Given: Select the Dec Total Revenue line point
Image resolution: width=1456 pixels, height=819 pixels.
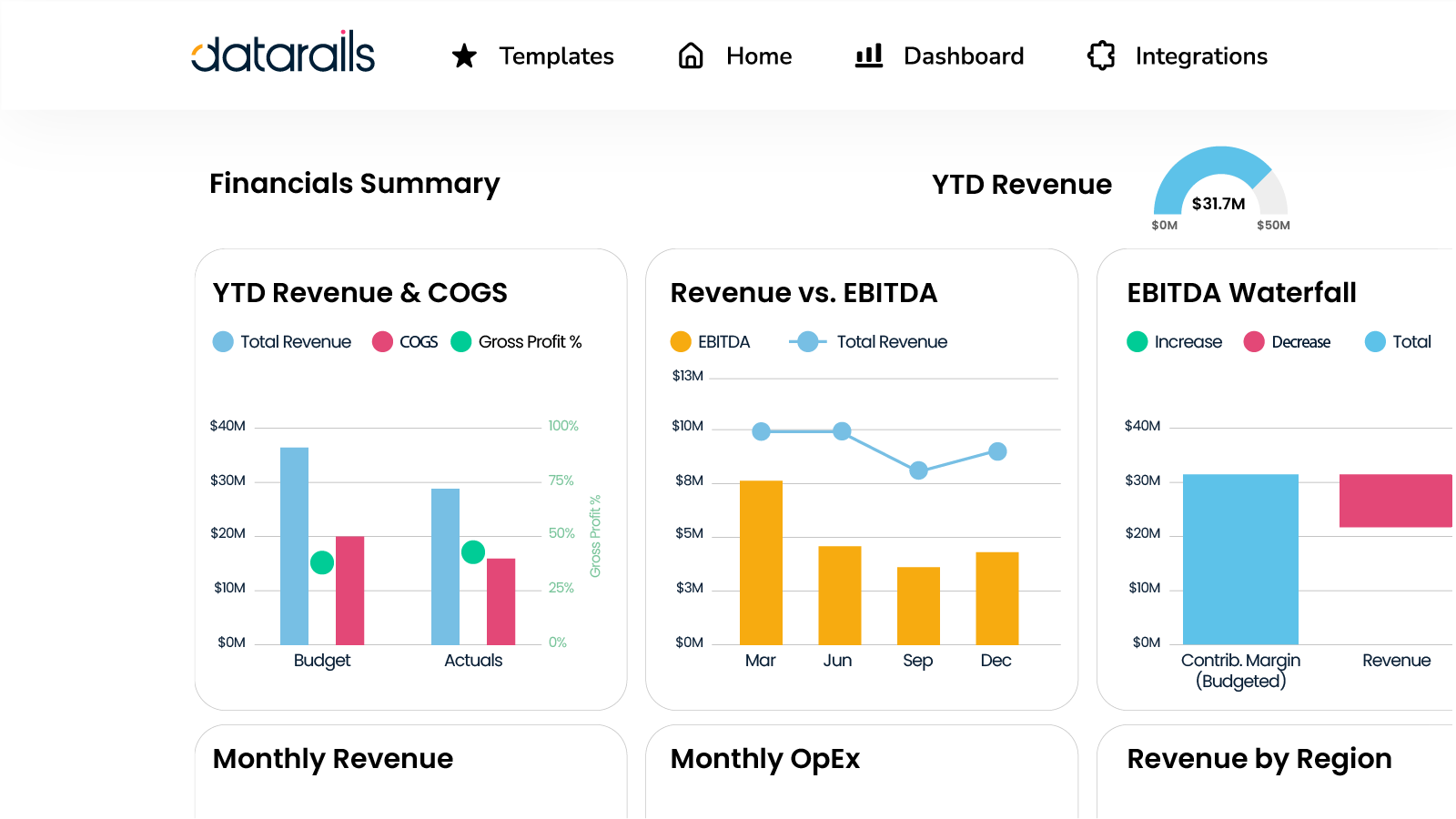Looking at the screenshot, I should [x=997, y=451].
